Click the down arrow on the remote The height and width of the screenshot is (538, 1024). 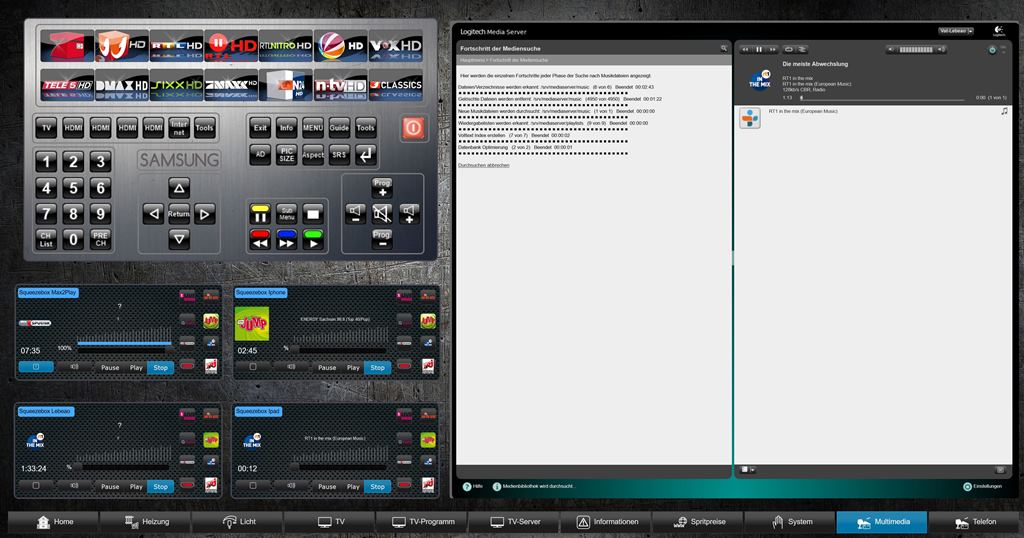(179, 239)
